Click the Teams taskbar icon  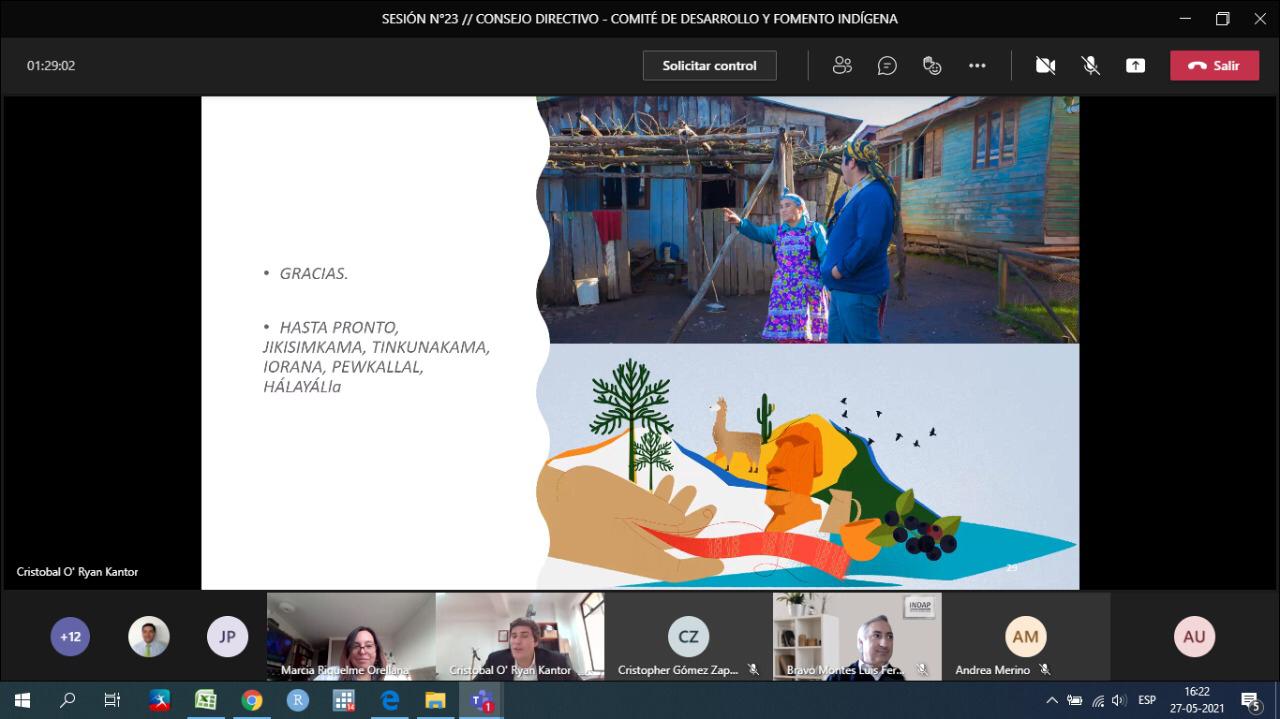point(482,700)
